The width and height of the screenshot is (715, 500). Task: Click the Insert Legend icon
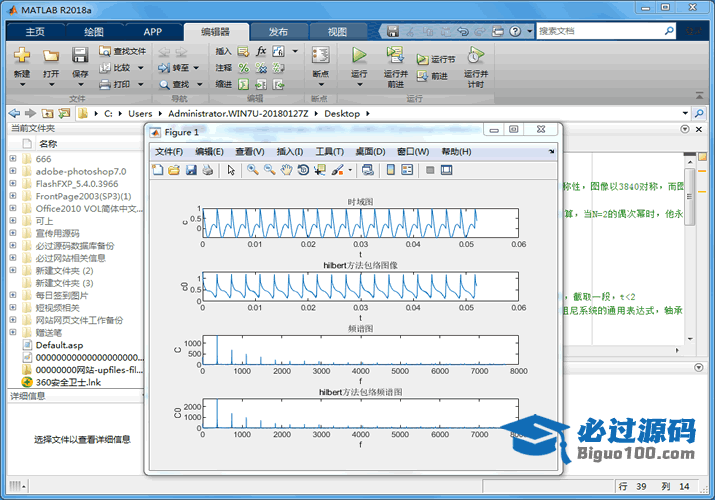point(407,170)
